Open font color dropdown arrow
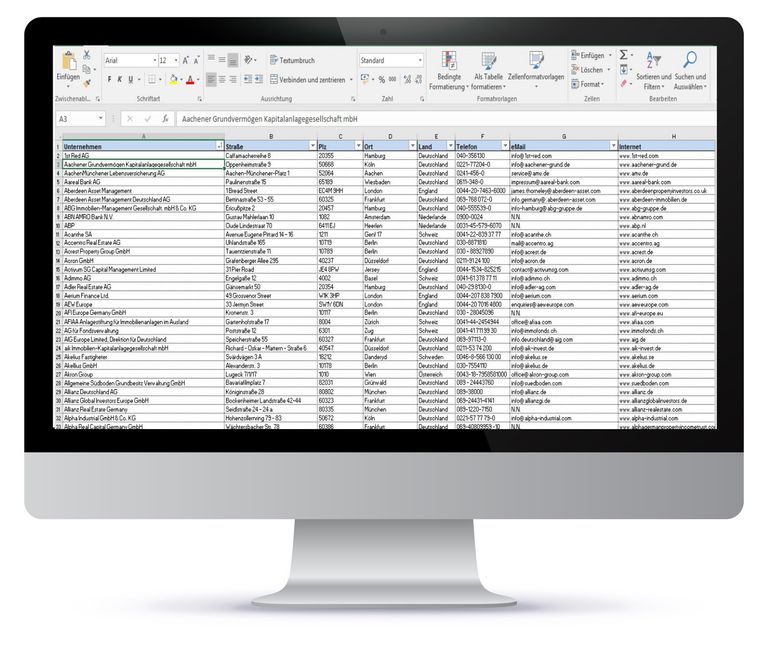Image resolution: width=768 pixels, height=647 pixels. tap(198, 79)
